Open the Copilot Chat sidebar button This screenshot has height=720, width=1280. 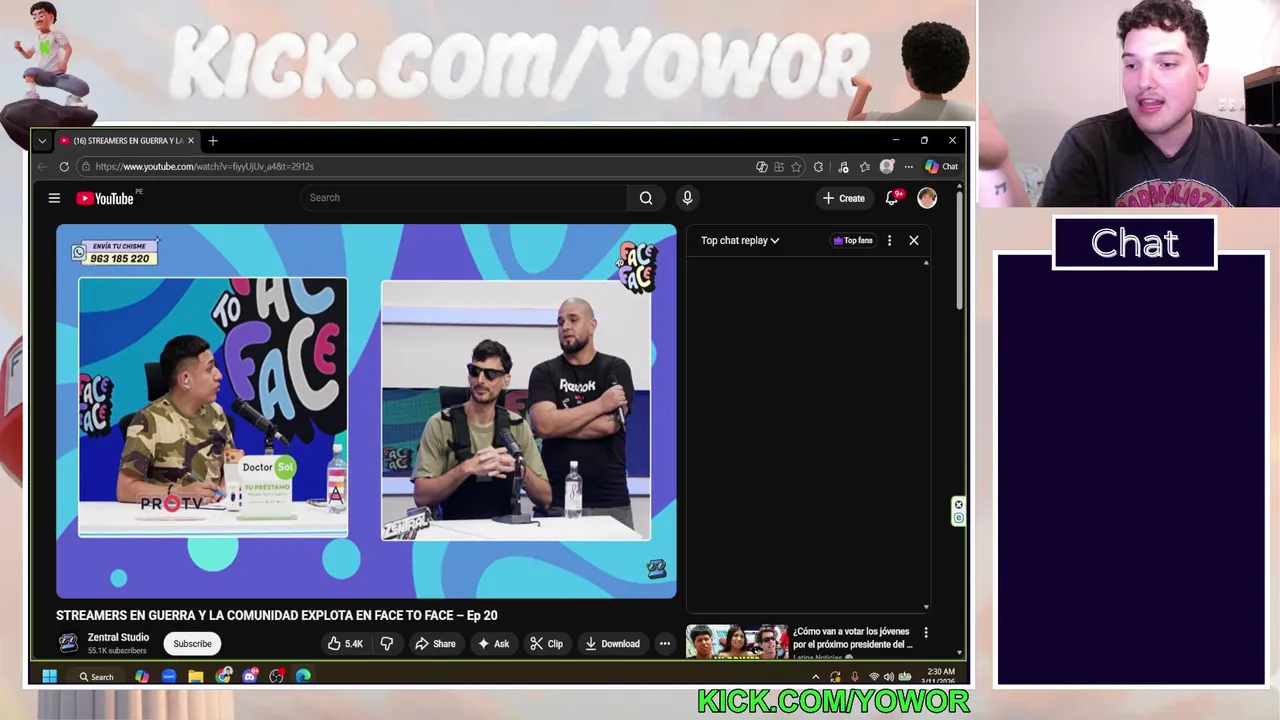(x=941, y=167)
